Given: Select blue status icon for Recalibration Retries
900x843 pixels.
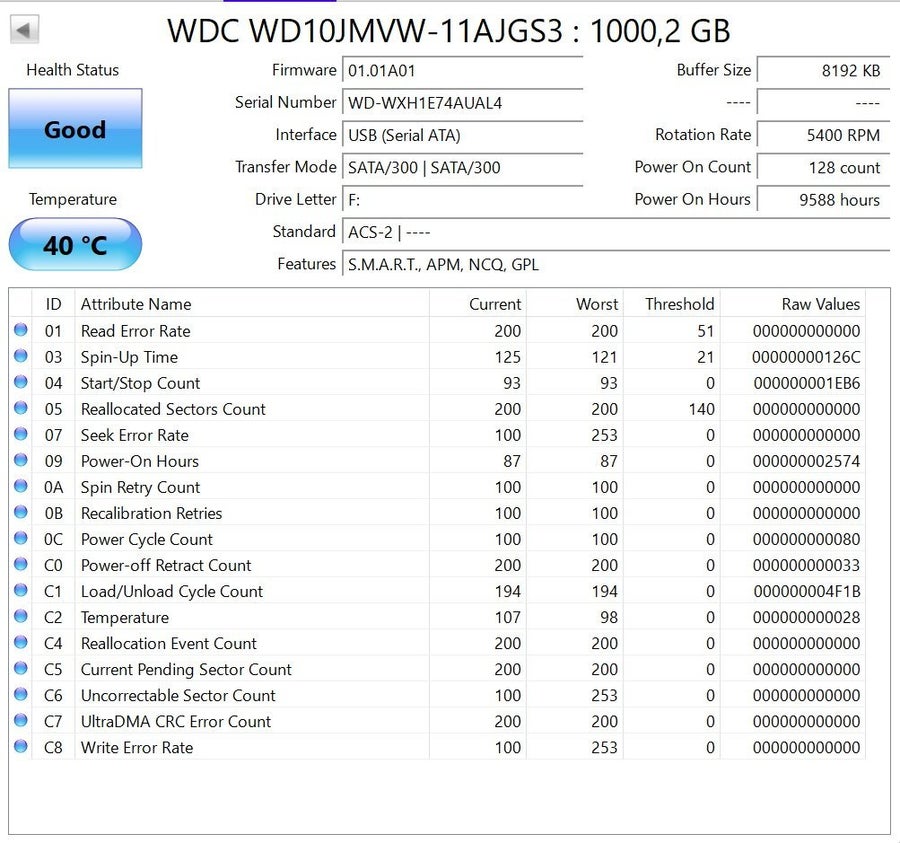Looking at the screenshot, I should (x=21, y=512).
